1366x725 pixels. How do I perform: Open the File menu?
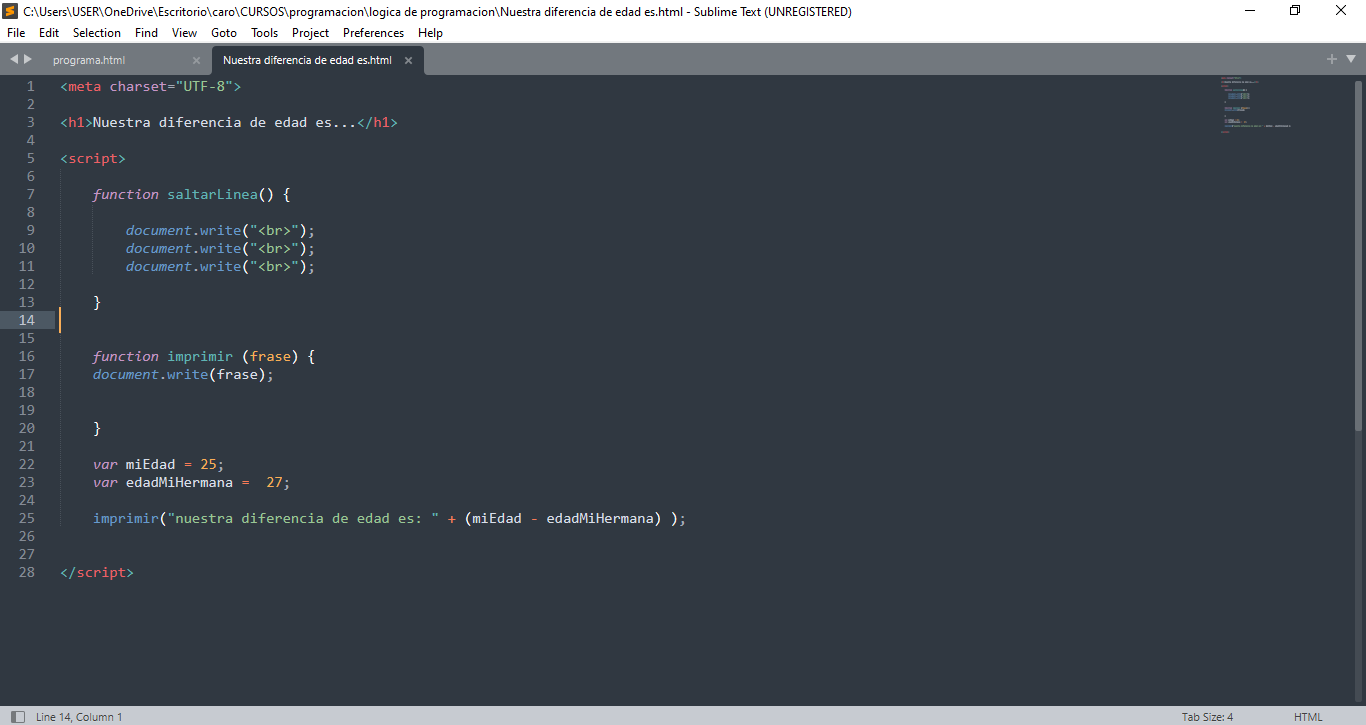pos(16,33)
